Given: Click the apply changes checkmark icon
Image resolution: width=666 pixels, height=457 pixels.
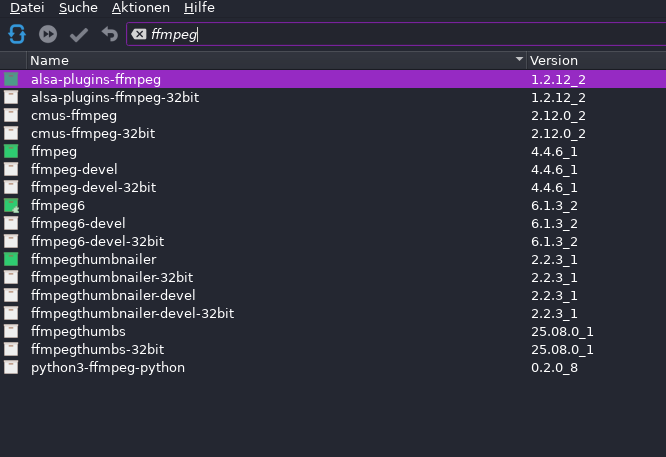Looking at the screenshot, I should 79,35.
